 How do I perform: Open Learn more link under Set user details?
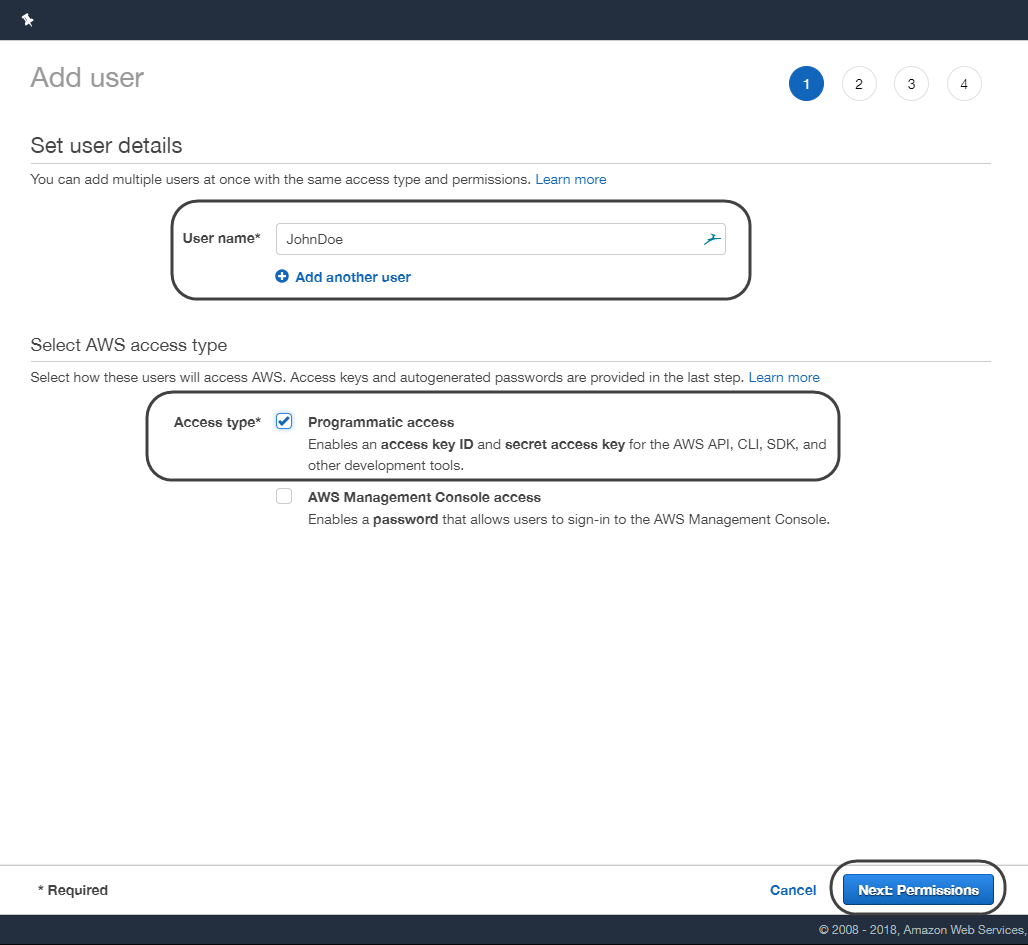570,179
